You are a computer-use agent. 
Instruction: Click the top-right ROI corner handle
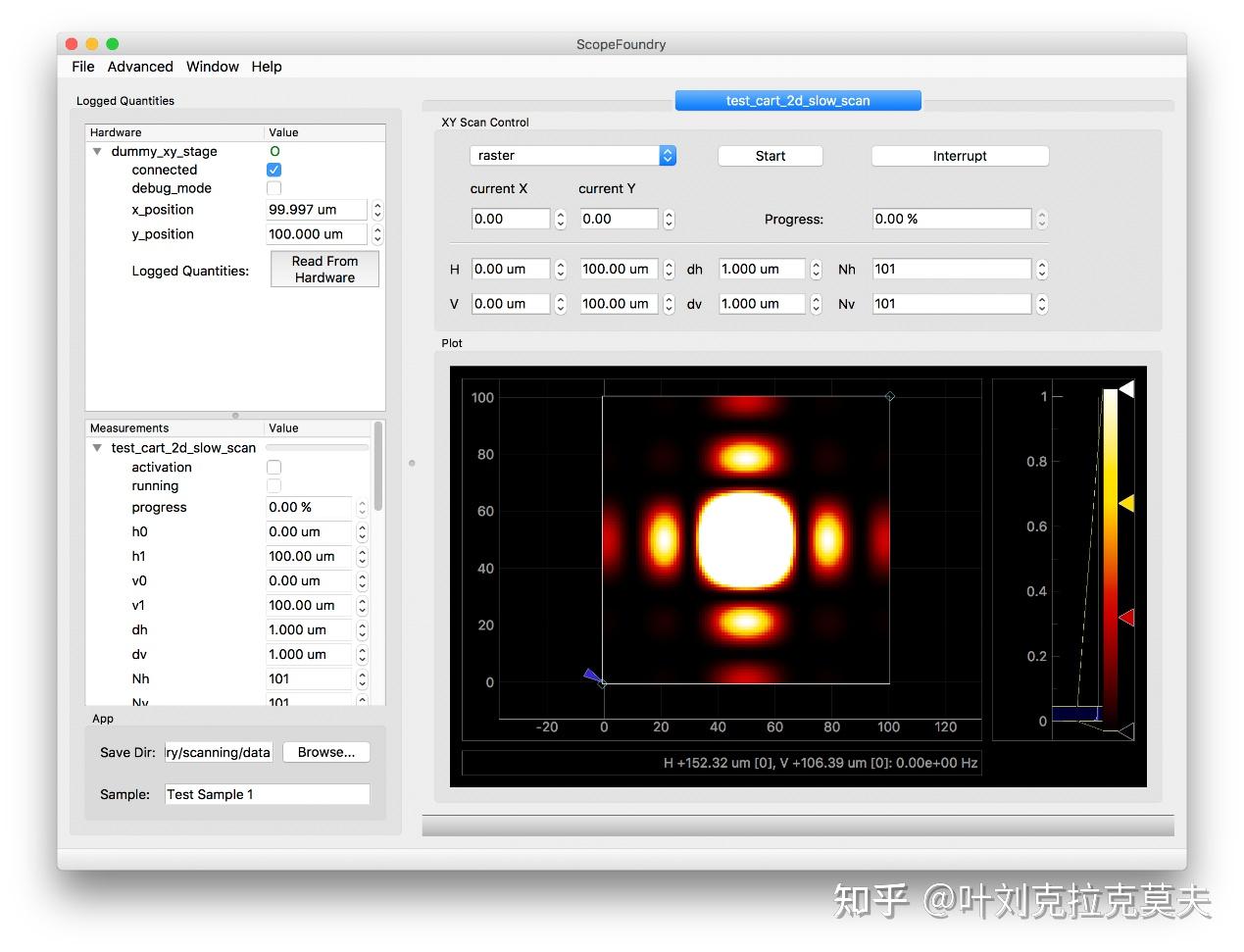pos(890,397)
